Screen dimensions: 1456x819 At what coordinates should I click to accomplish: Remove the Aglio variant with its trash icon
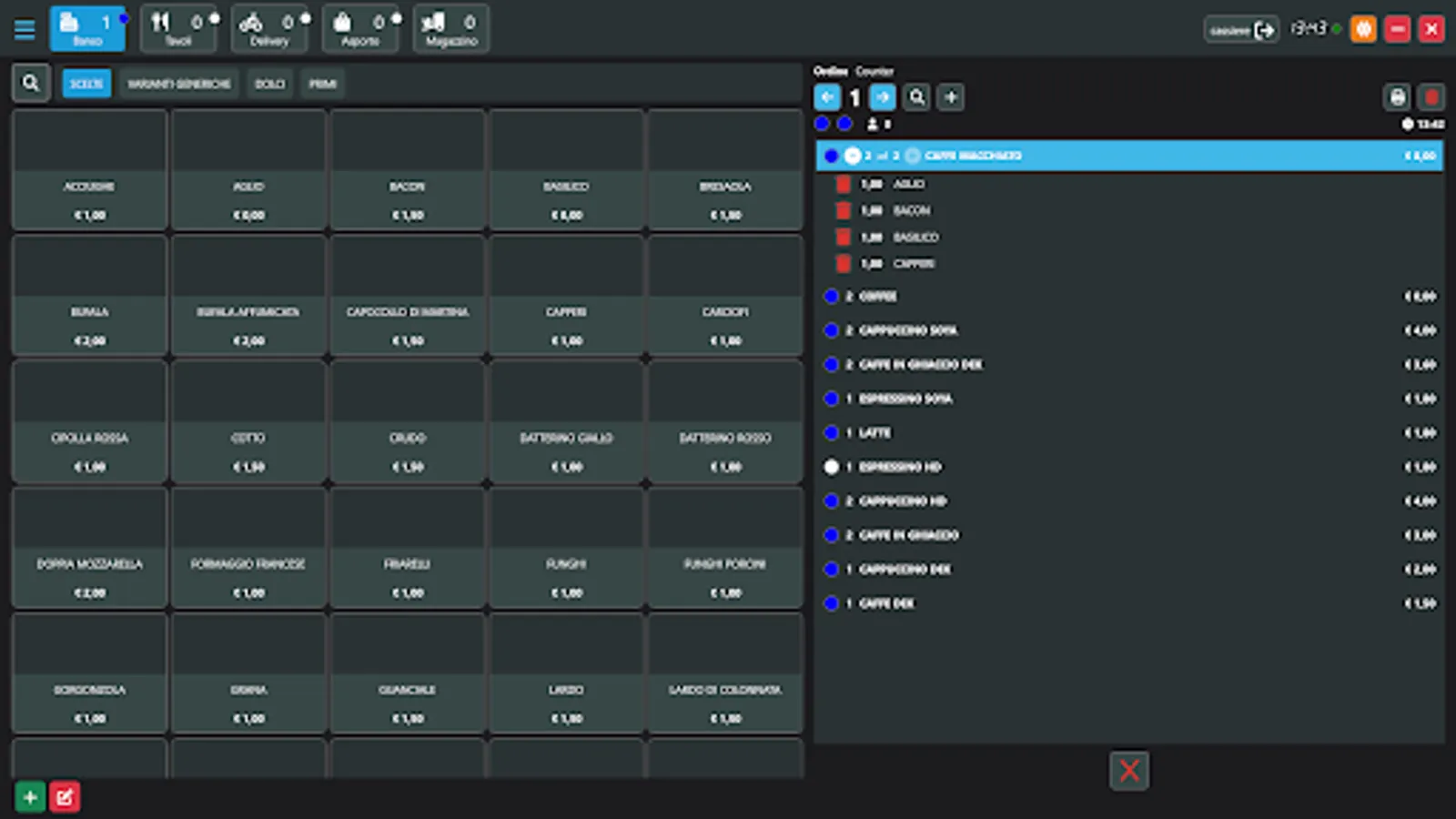[x=844, y=184]
